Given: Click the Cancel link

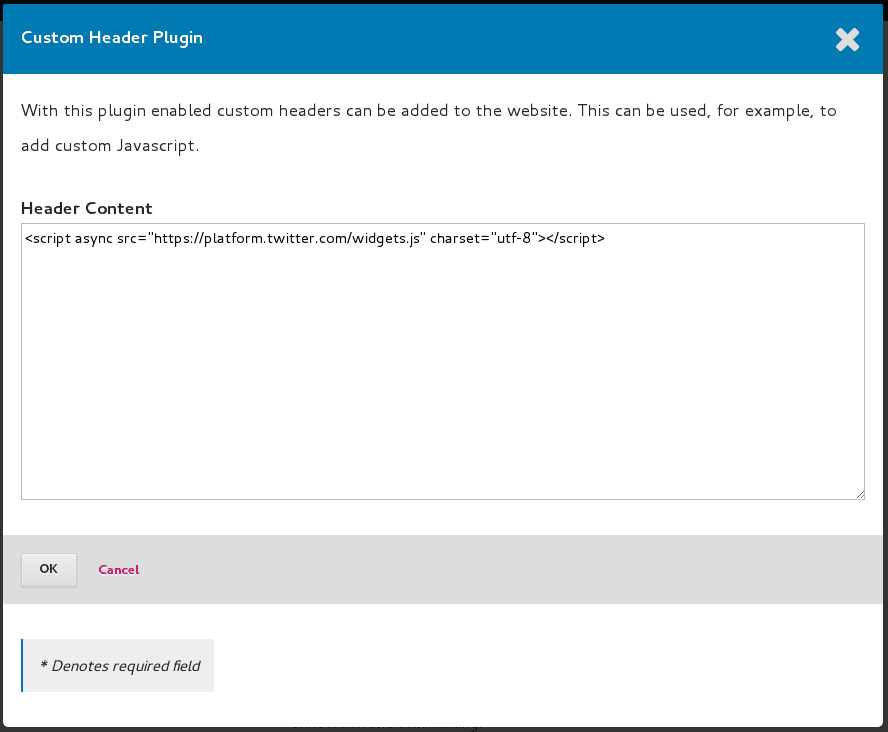Looking at the screenshot, I should [x=118, y=569].
